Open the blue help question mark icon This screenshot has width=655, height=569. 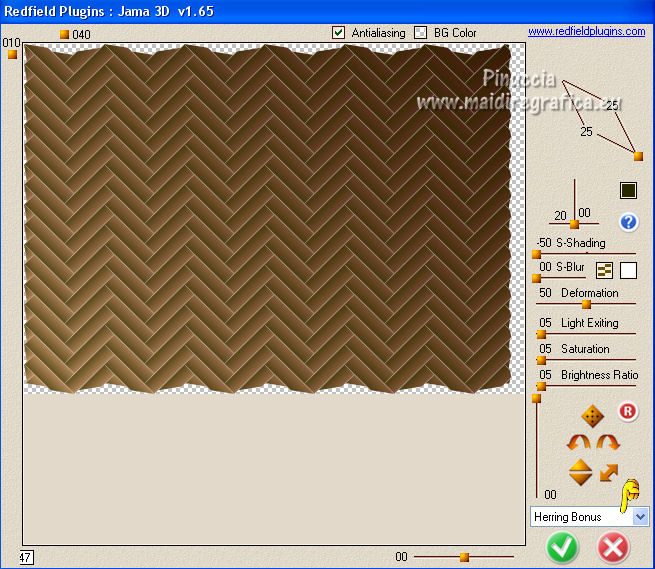pyautogui.click(x=628, y=222)
